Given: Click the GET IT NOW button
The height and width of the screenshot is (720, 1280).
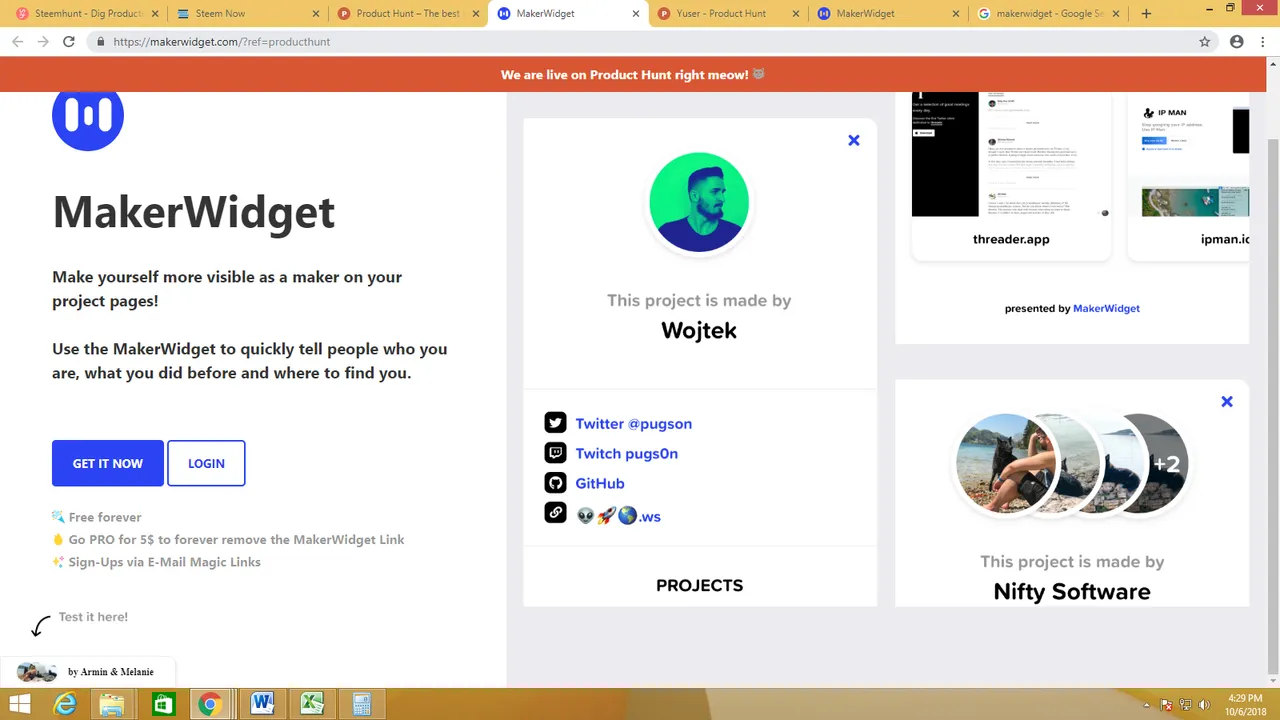Looking at the screenshot, I should (x=108, y=463).
